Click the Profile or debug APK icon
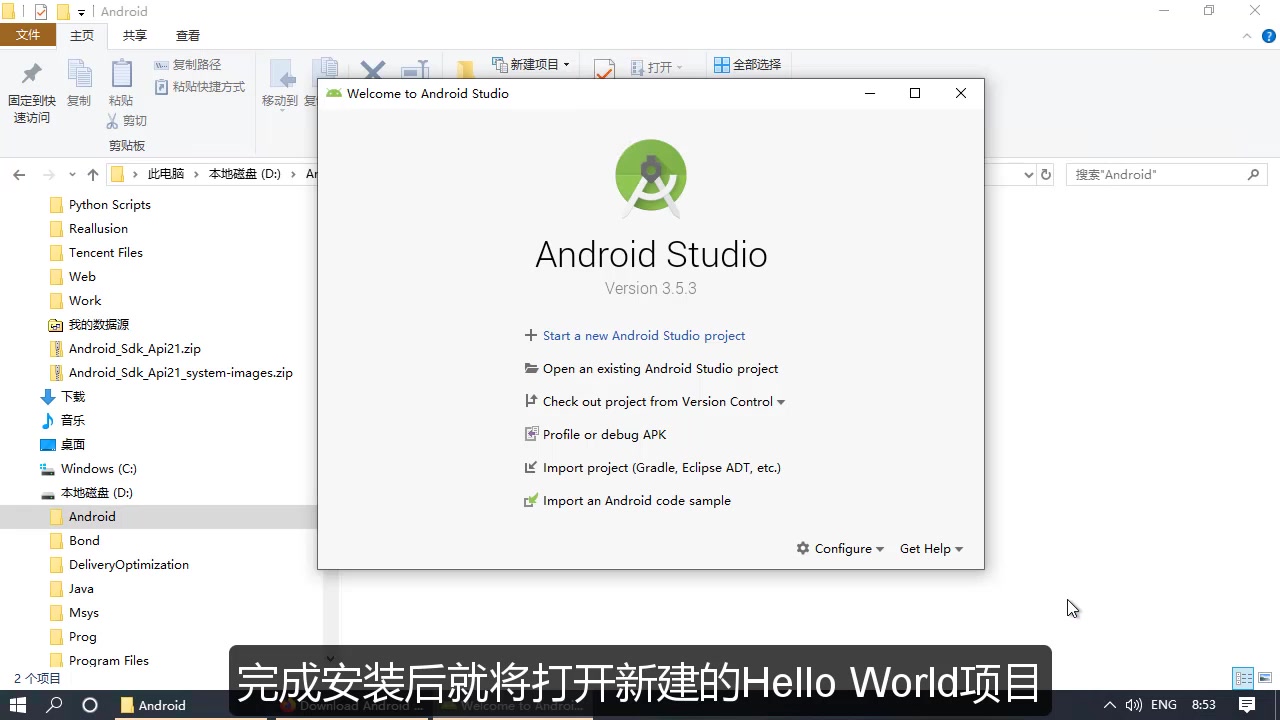 tap(531, 435)
